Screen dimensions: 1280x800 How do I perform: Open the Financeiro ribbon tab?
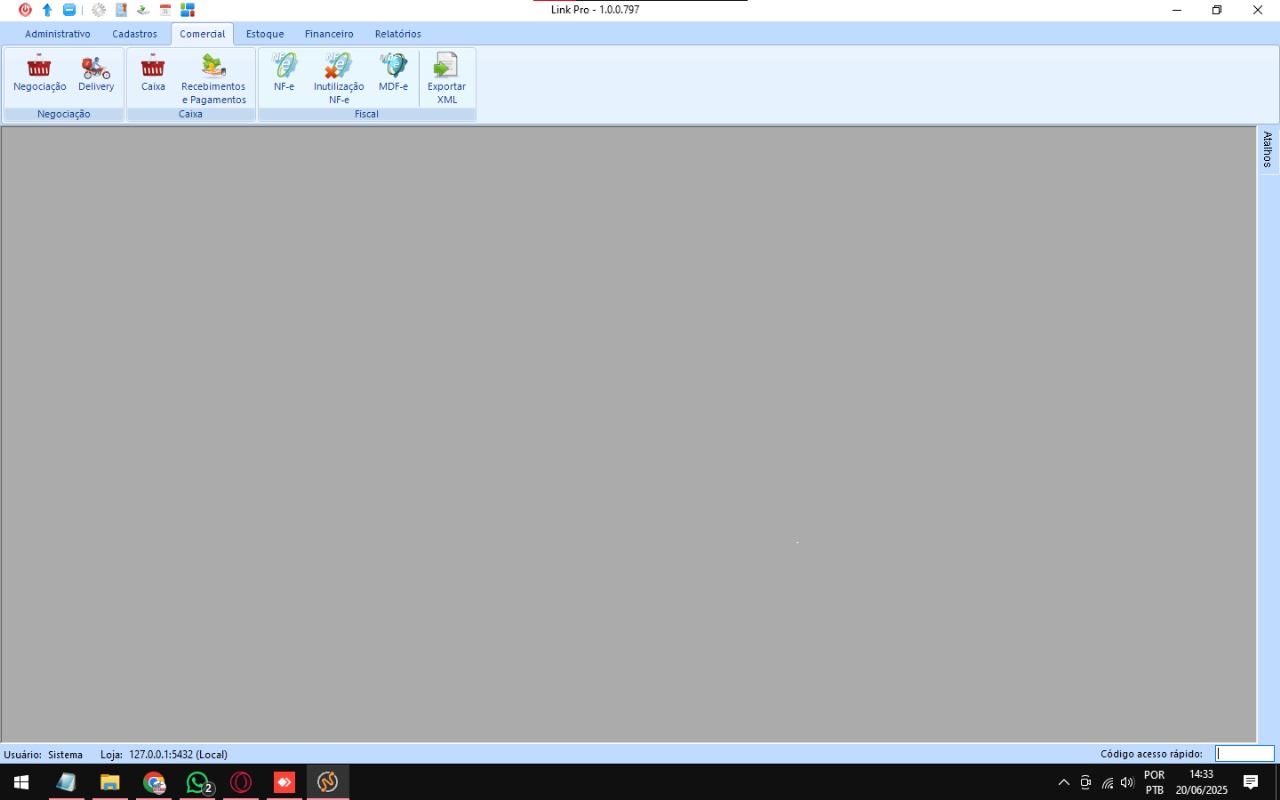click(329, 34)
